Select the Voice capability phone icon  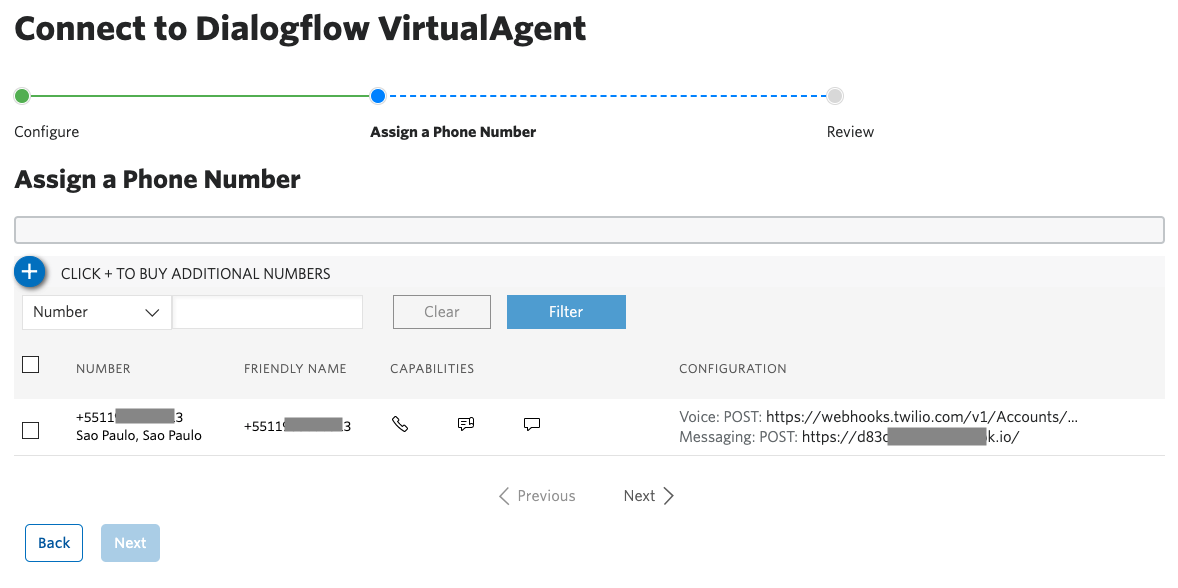pyautogui.click(x=400, y=424)
